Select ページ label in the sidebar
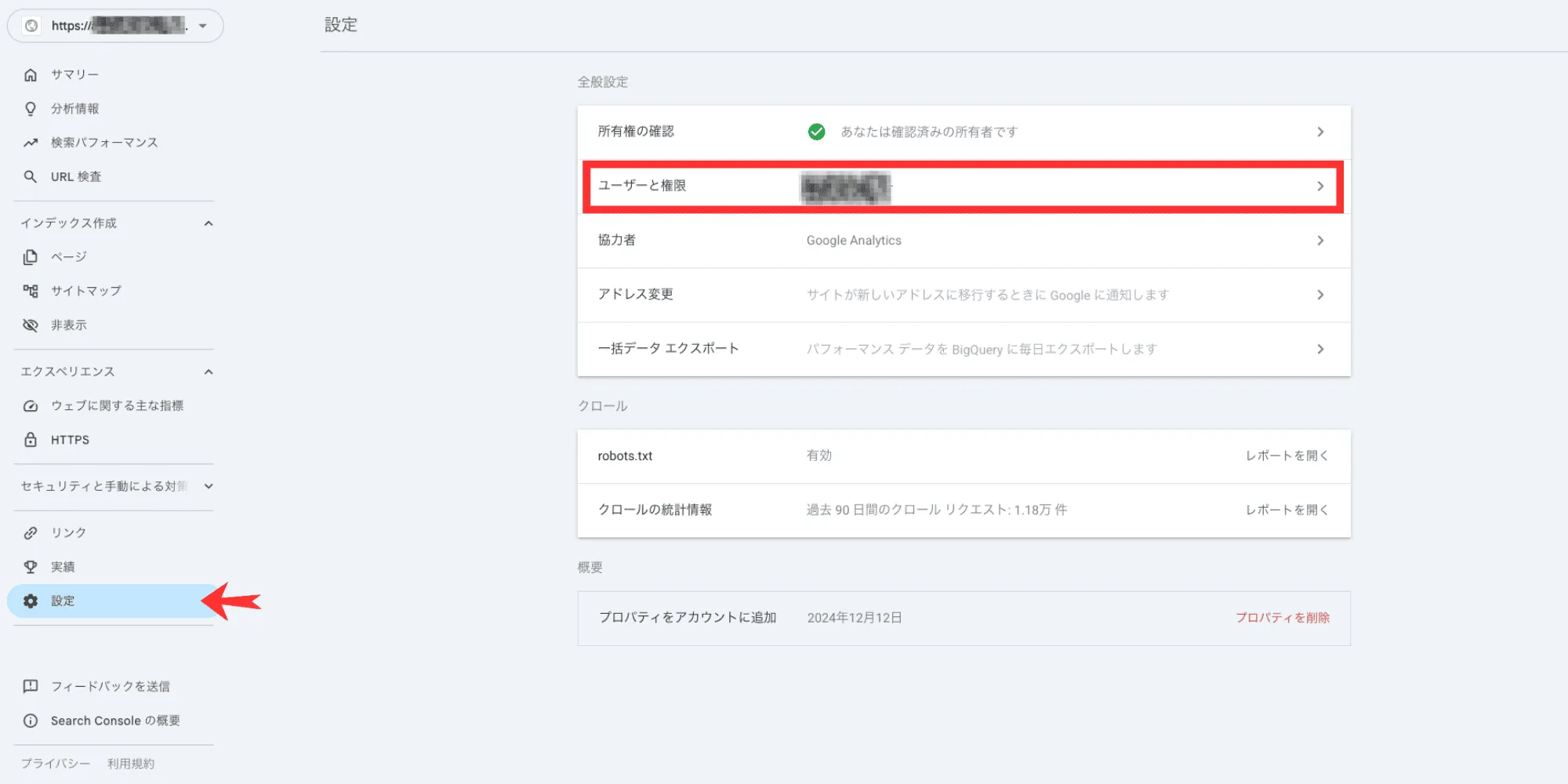This screenshot has width=1568, height=784. pos(69,257)
